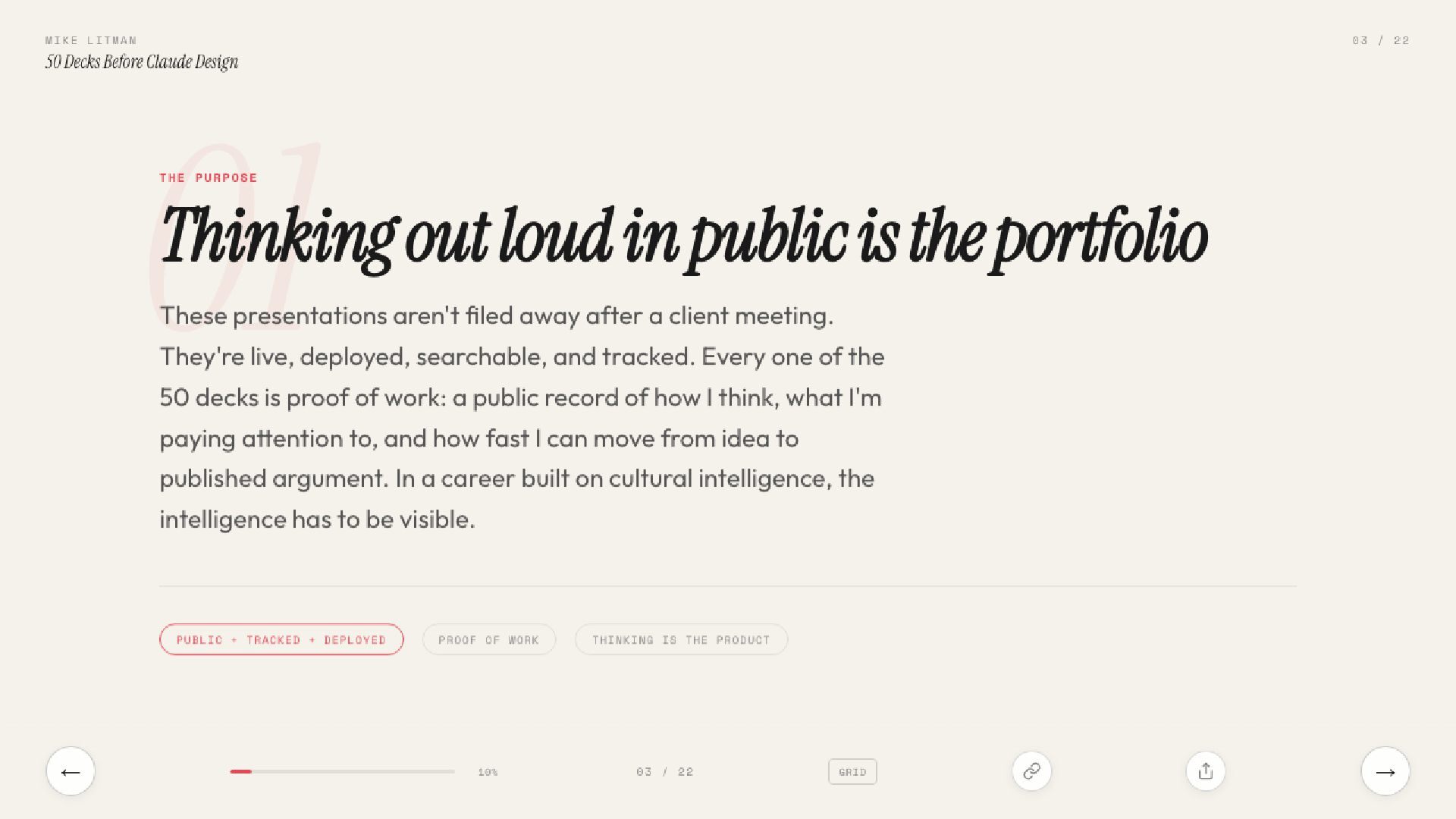Click The Purpose section label

coord(209,177)
